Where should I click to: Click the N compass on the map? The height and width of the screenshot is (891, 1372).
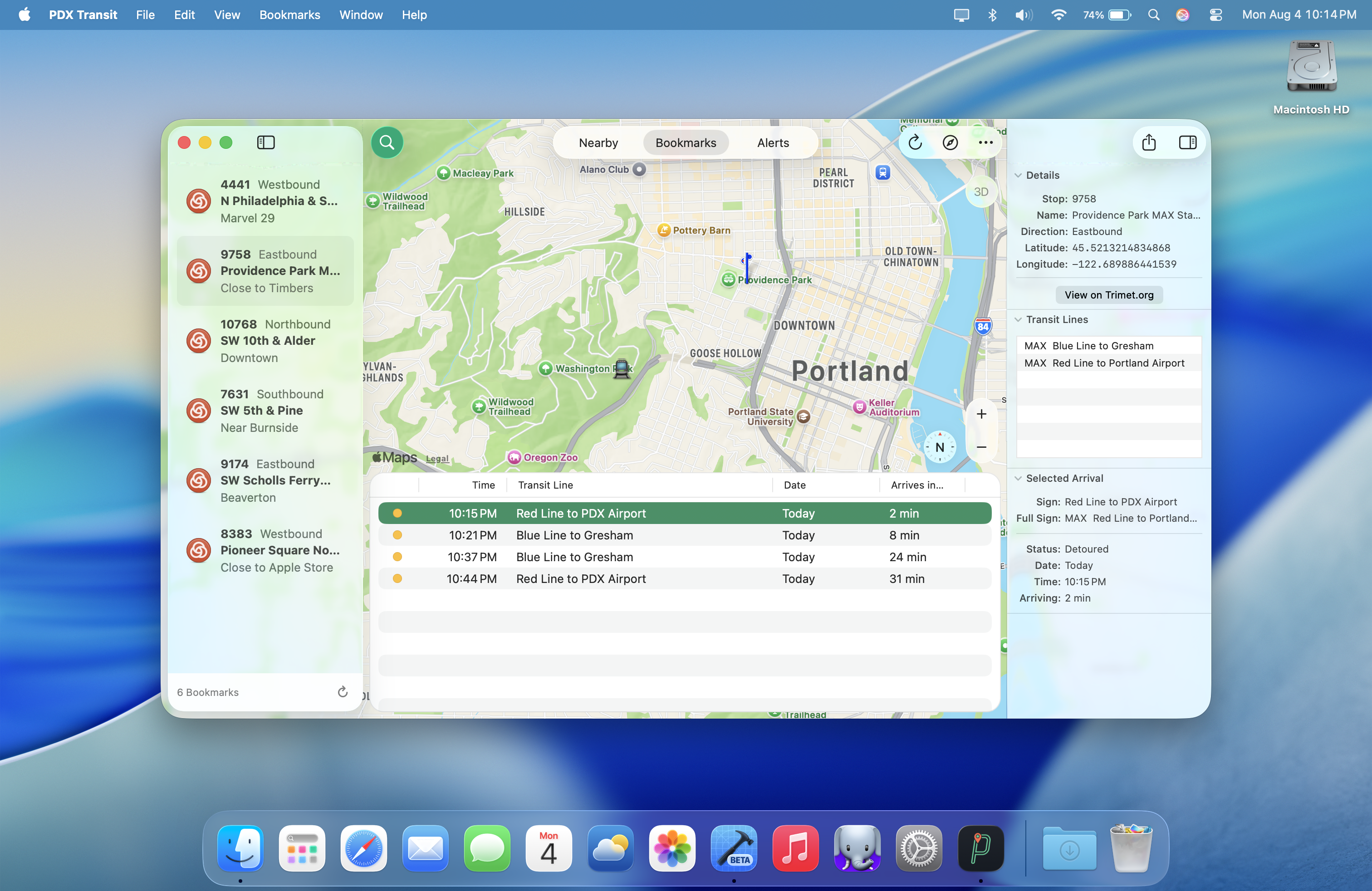point(940,447)
